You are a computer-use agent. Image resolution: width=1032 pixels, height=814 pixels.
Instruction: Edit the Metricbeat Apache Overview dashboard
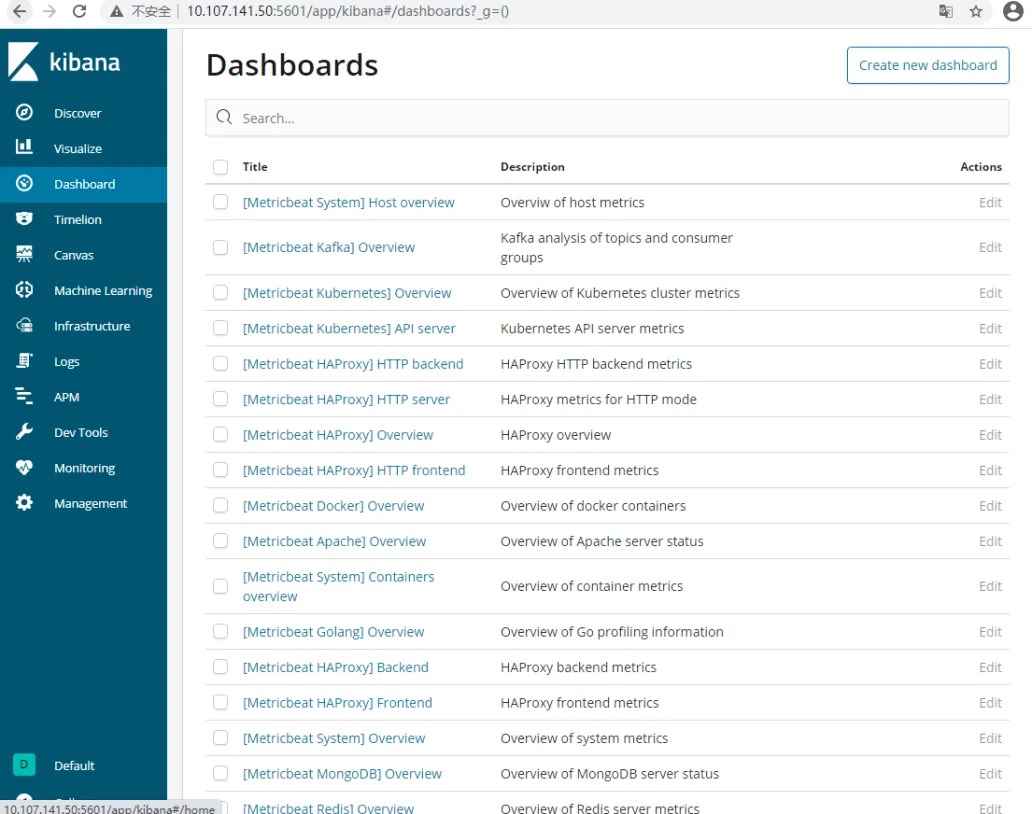click(x=989, y=541)
